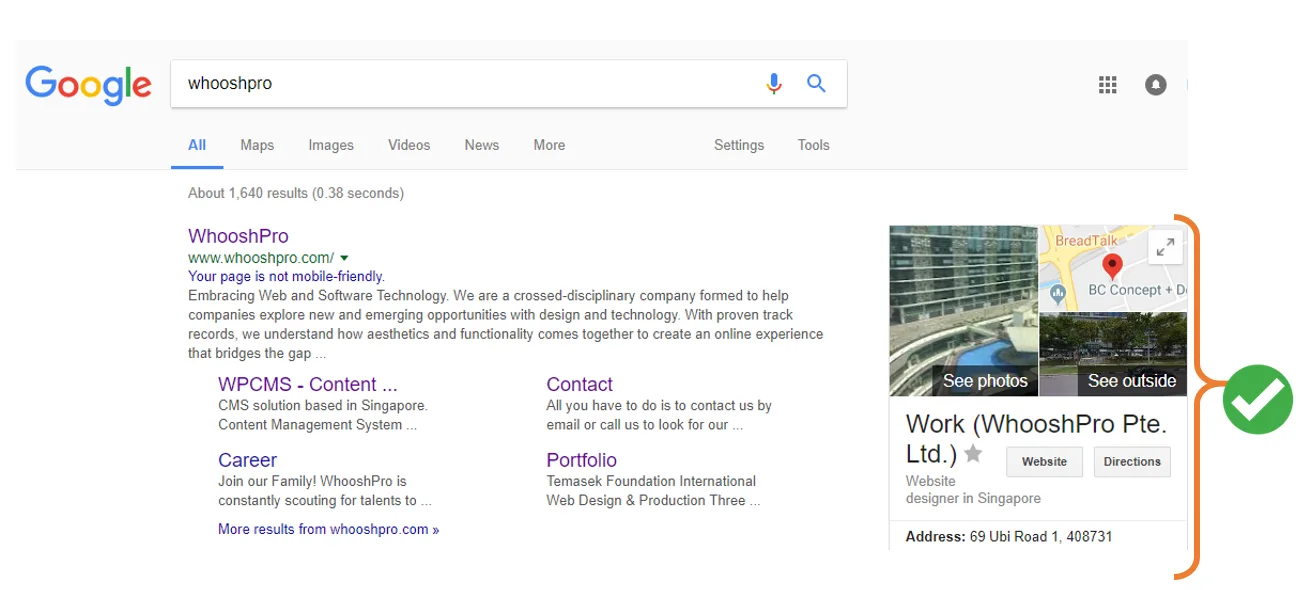Open the WPCMS - Content sitelink
The image size is (1301, 590).
[308, 384]
